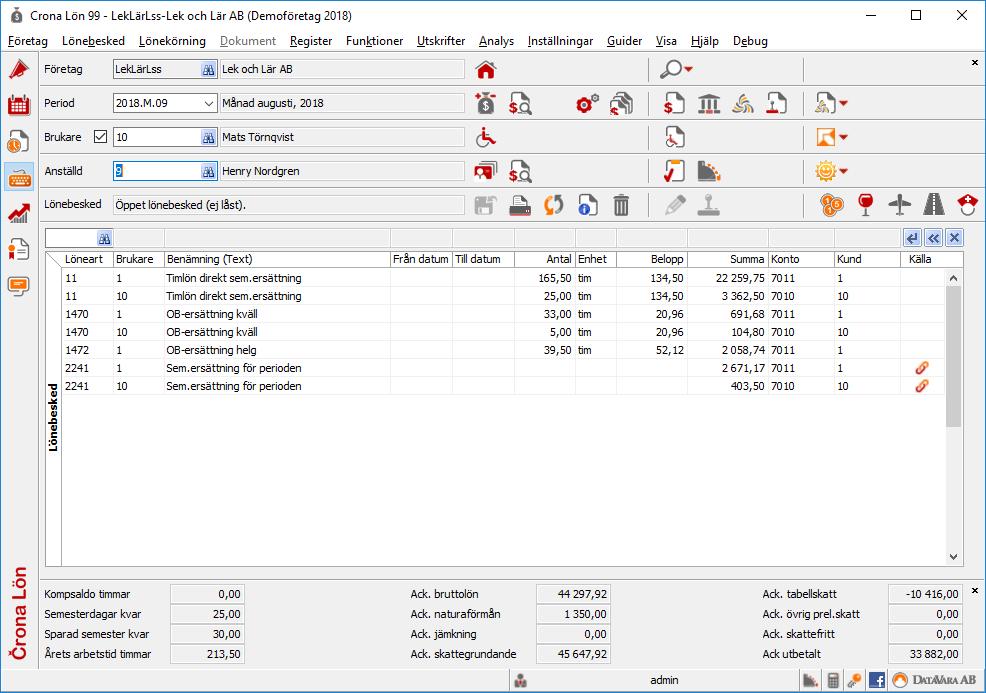Click the orange coins icon
Screen dimensions: 986x693
832,205
